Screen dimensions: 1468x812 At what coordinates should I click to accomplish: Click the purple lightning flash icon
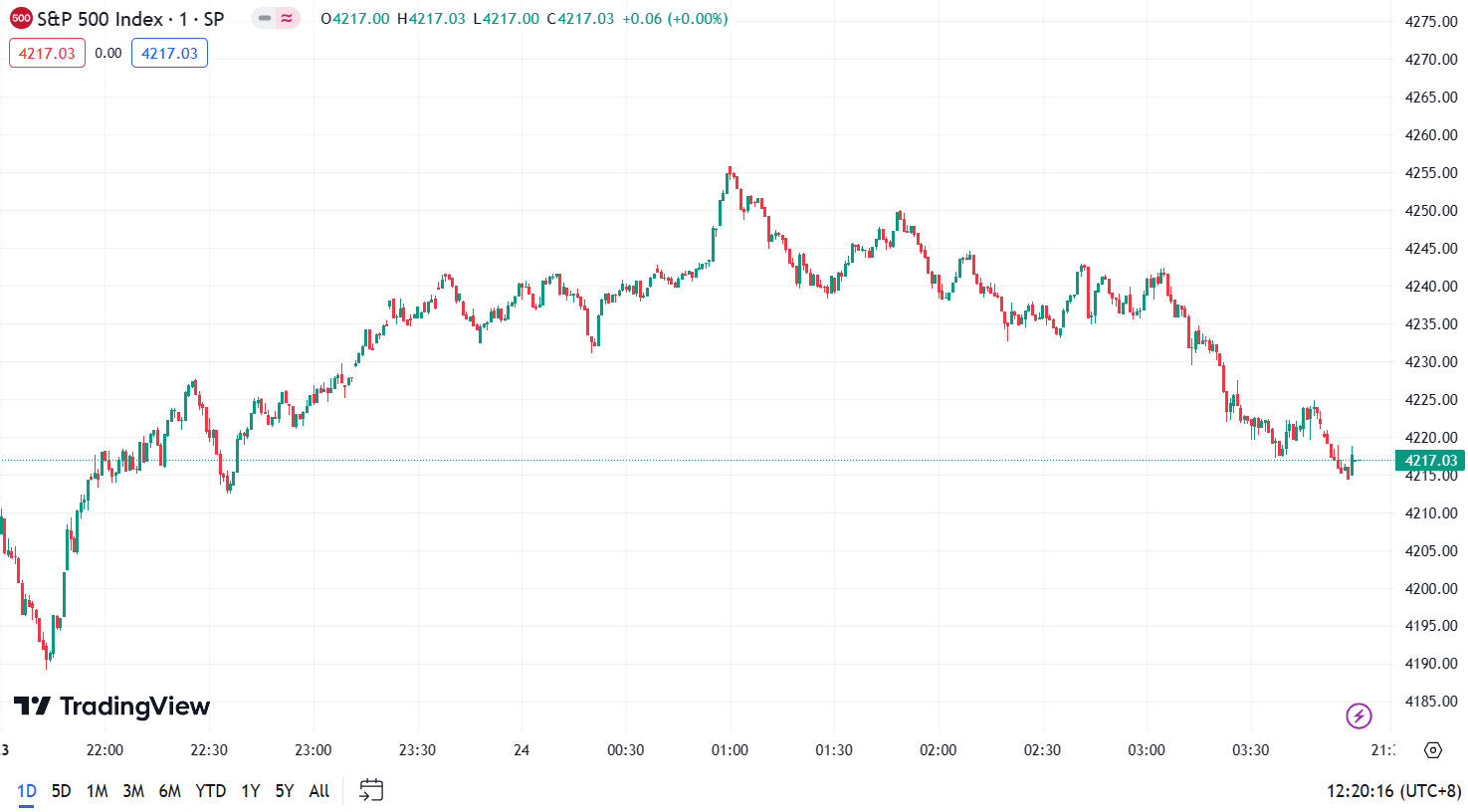1359,715
